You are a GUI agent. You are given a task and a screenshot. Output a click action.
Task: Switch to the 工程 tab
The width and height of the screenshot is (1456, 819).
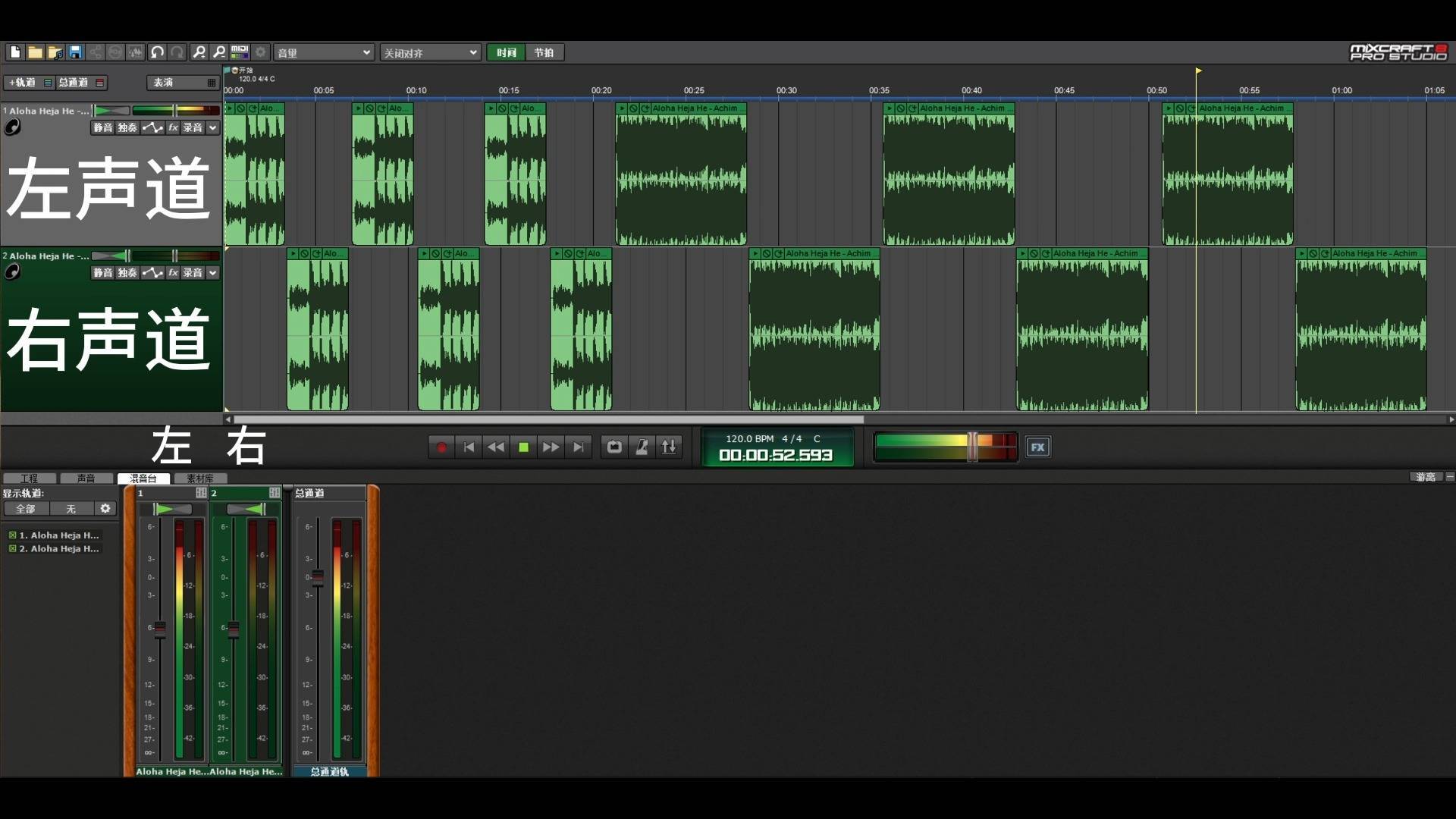(x=30, y=479)
